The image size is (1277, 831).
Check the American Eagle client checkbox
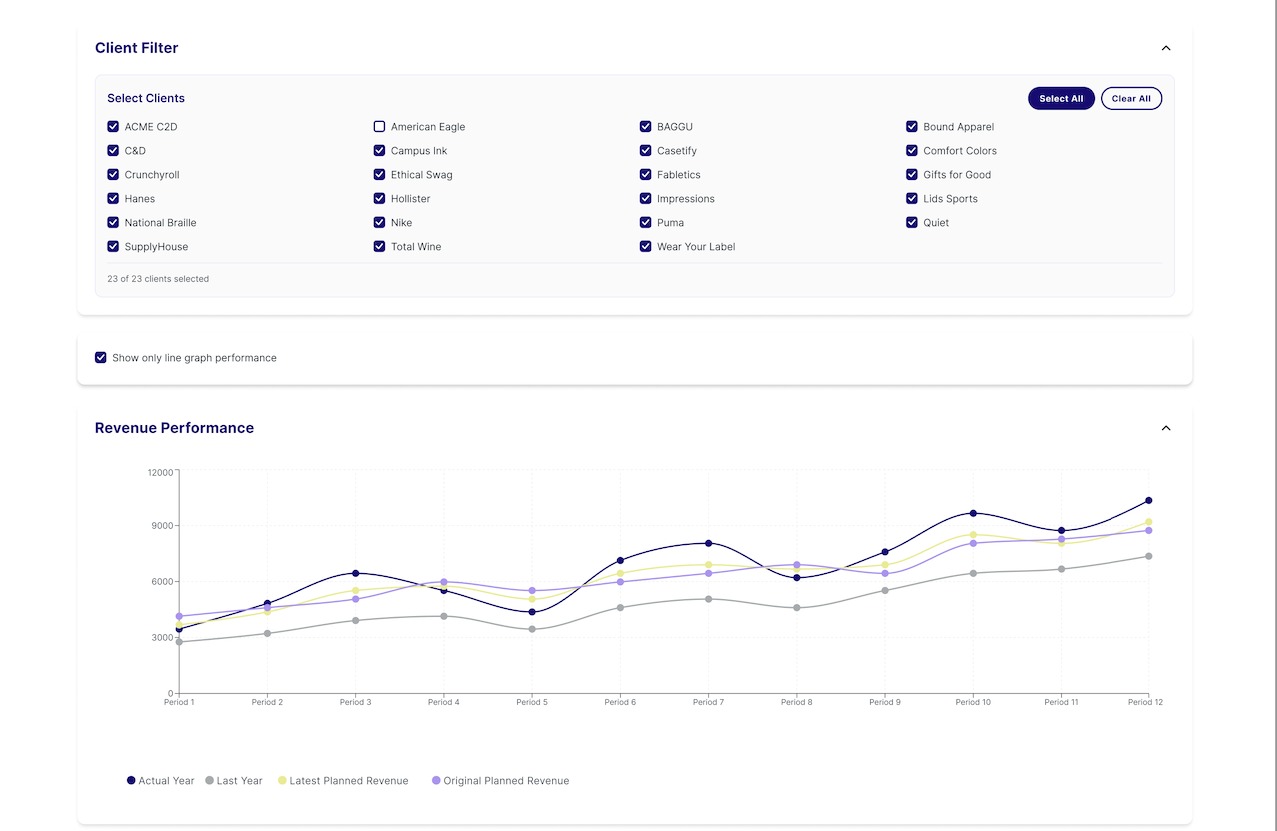coord(379,127)
